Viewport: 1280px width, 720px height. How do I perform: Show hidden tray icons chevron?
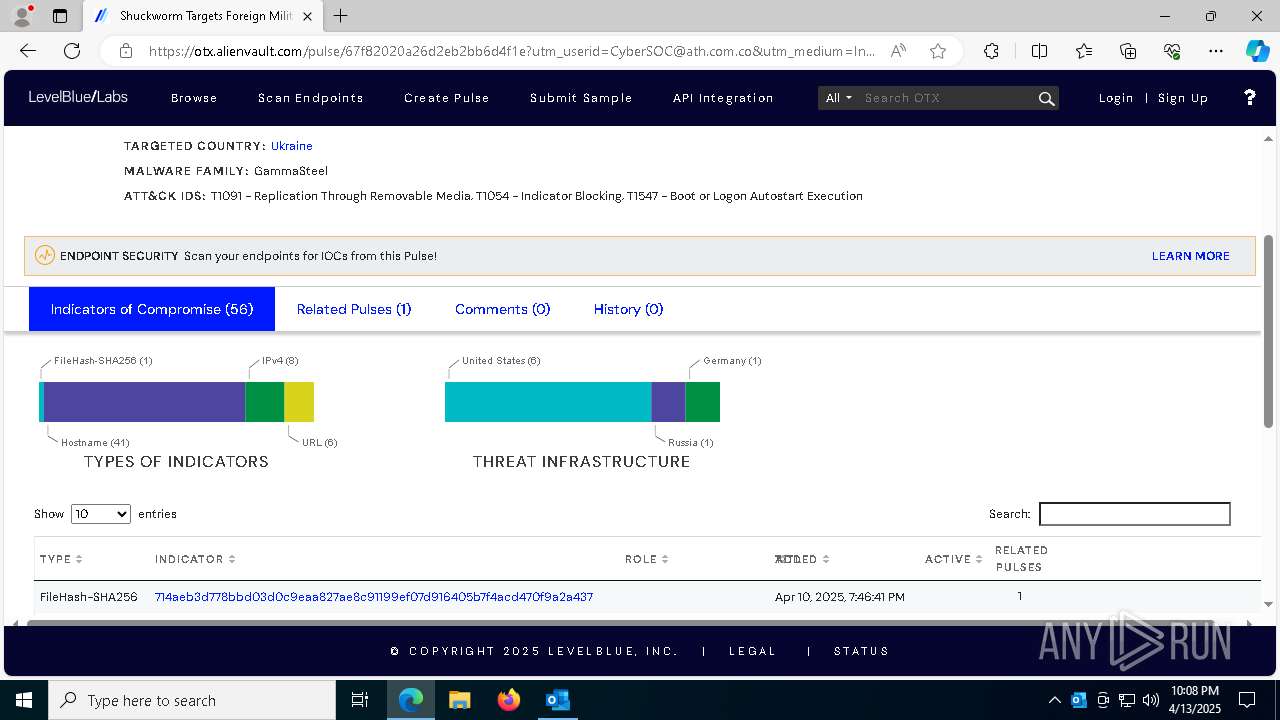[1055, 700]
